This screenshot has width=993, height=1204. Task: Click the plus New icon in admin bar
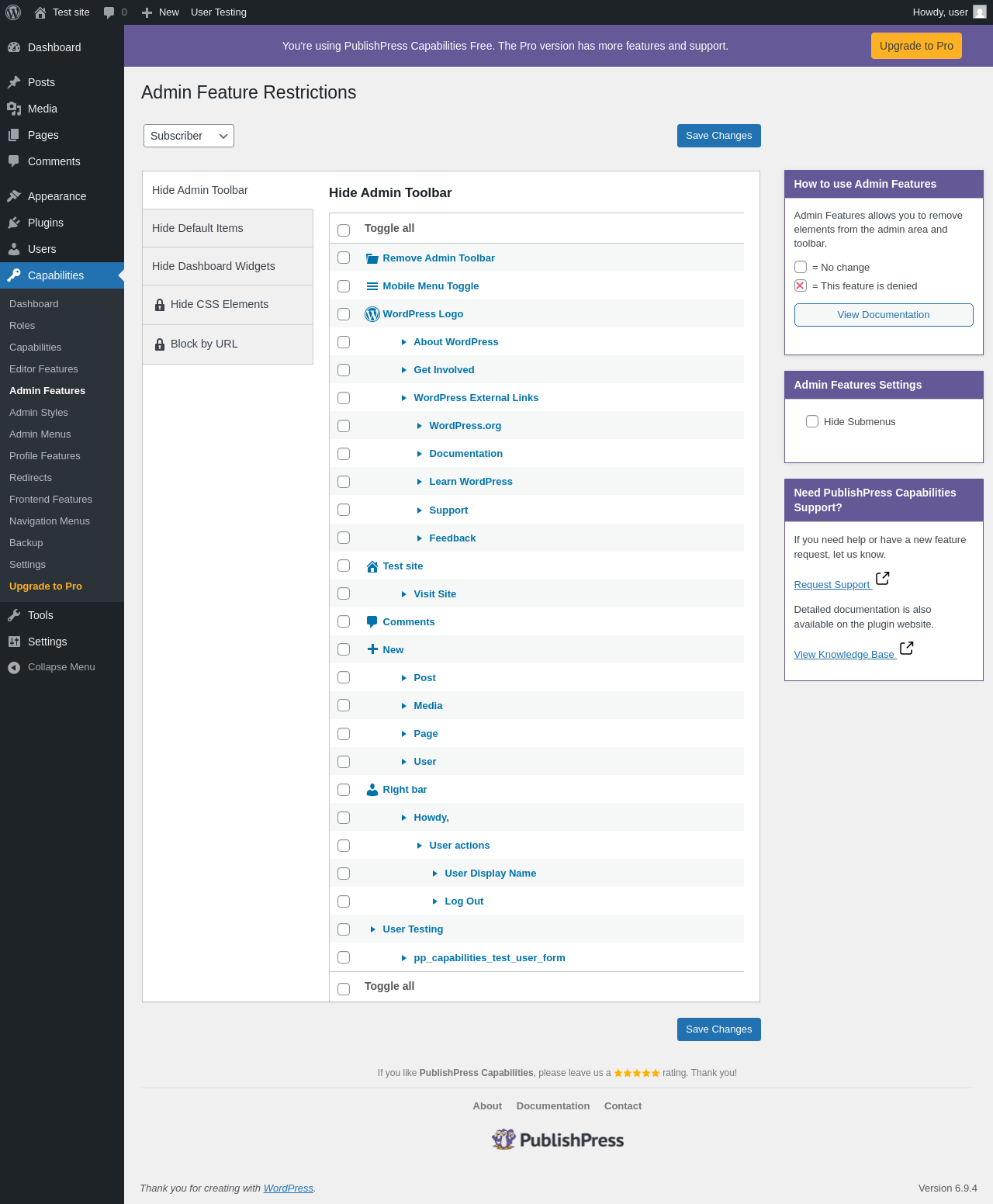[x=147, y=12]
